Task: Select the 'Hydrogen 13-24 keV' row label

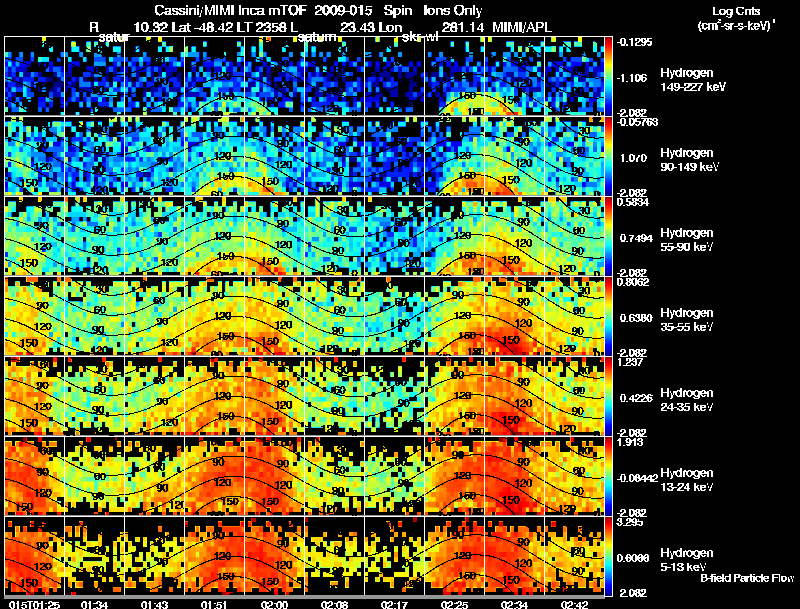Action: click(687, 480)
